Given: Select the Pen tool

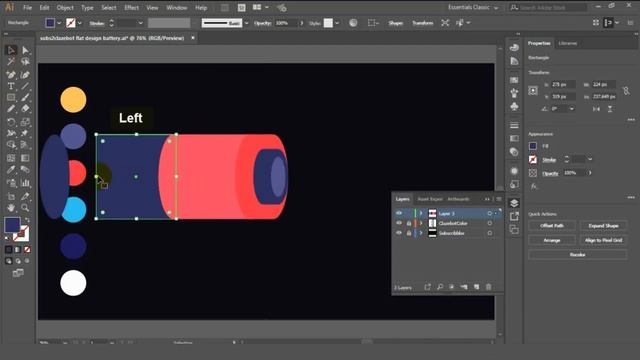Looking at the screenshot, I should click(x=11, y=75).
